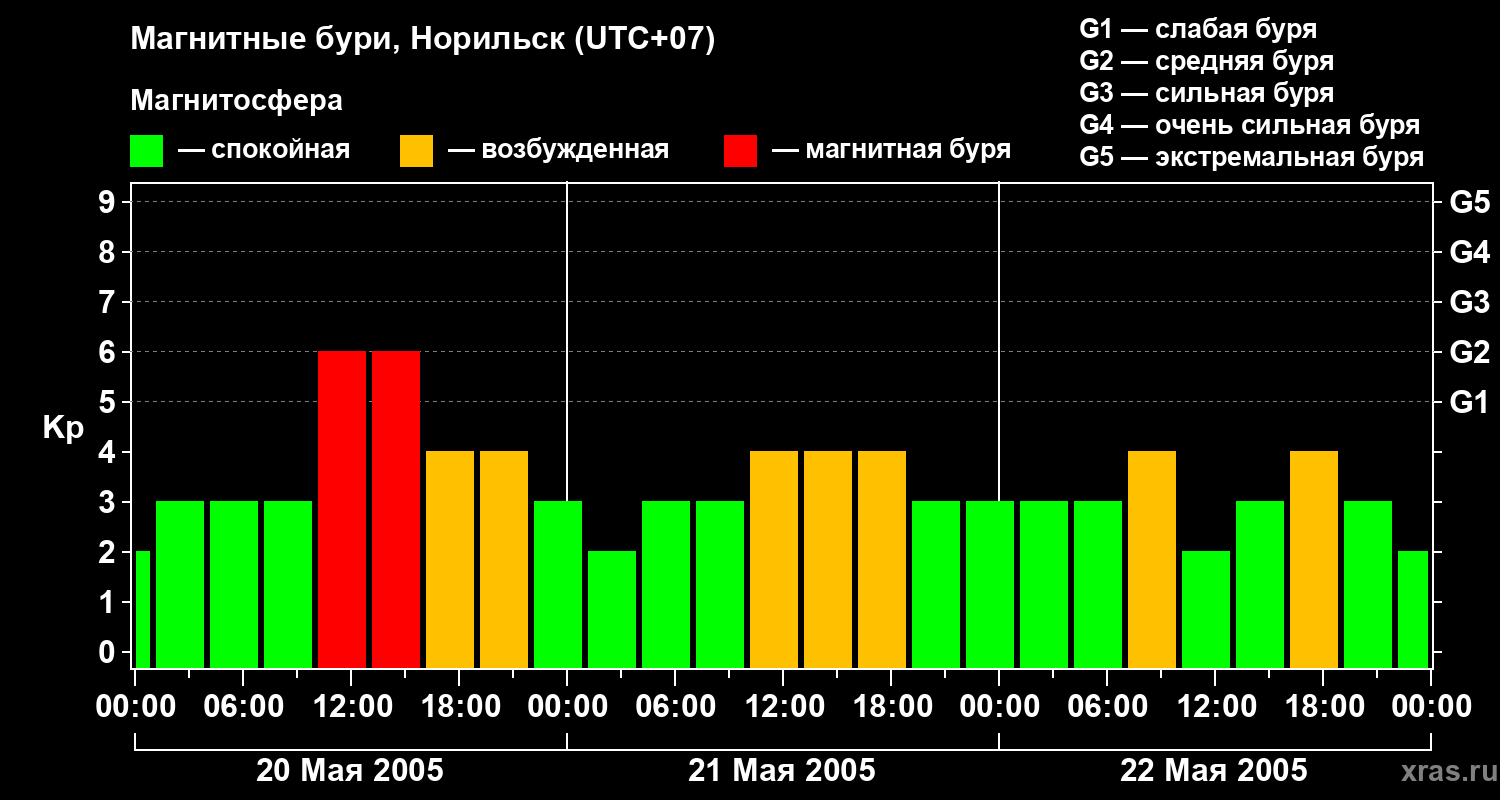Click the green bar covering 06:00 on 21 Мая
This screenshot has width=1500, height=800.
666,585
